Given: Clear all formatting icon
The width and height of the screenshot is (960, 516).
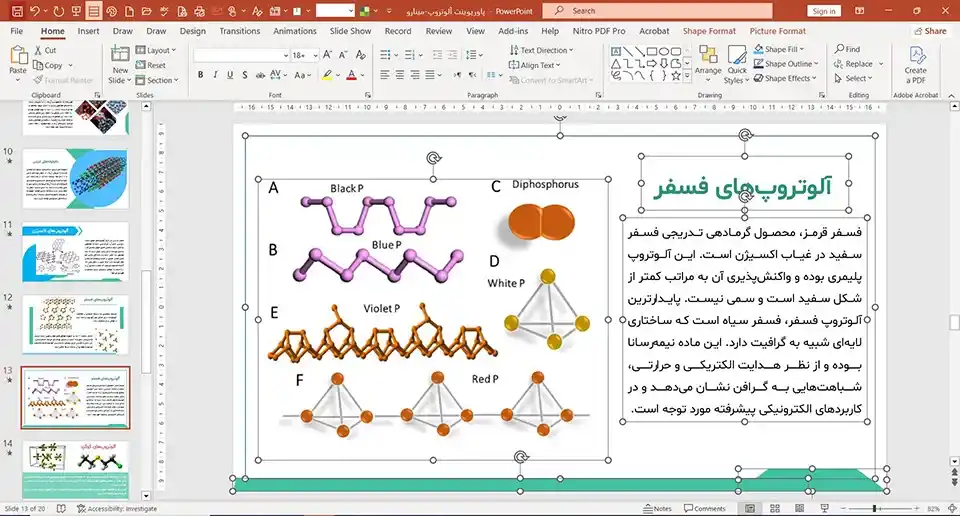Looking at the screenshot, I should coord(361,55).
